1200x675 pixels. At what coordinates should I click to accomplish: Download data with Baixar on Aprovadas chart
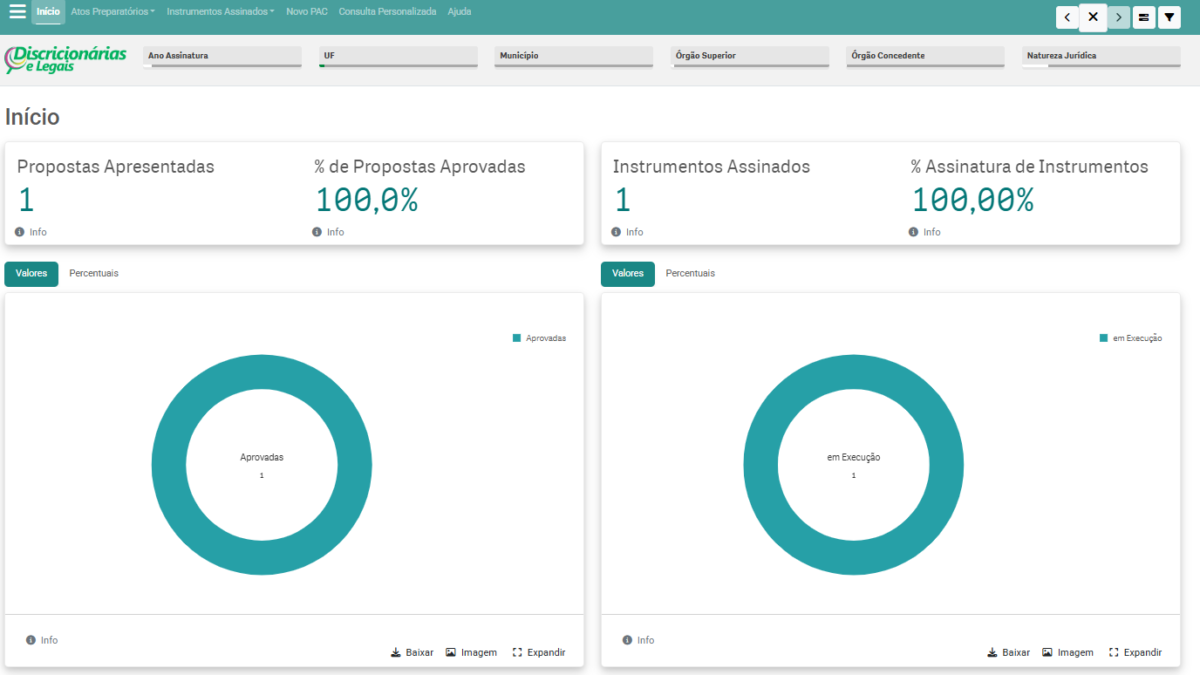pyautogui.click(x=412, y=652)
